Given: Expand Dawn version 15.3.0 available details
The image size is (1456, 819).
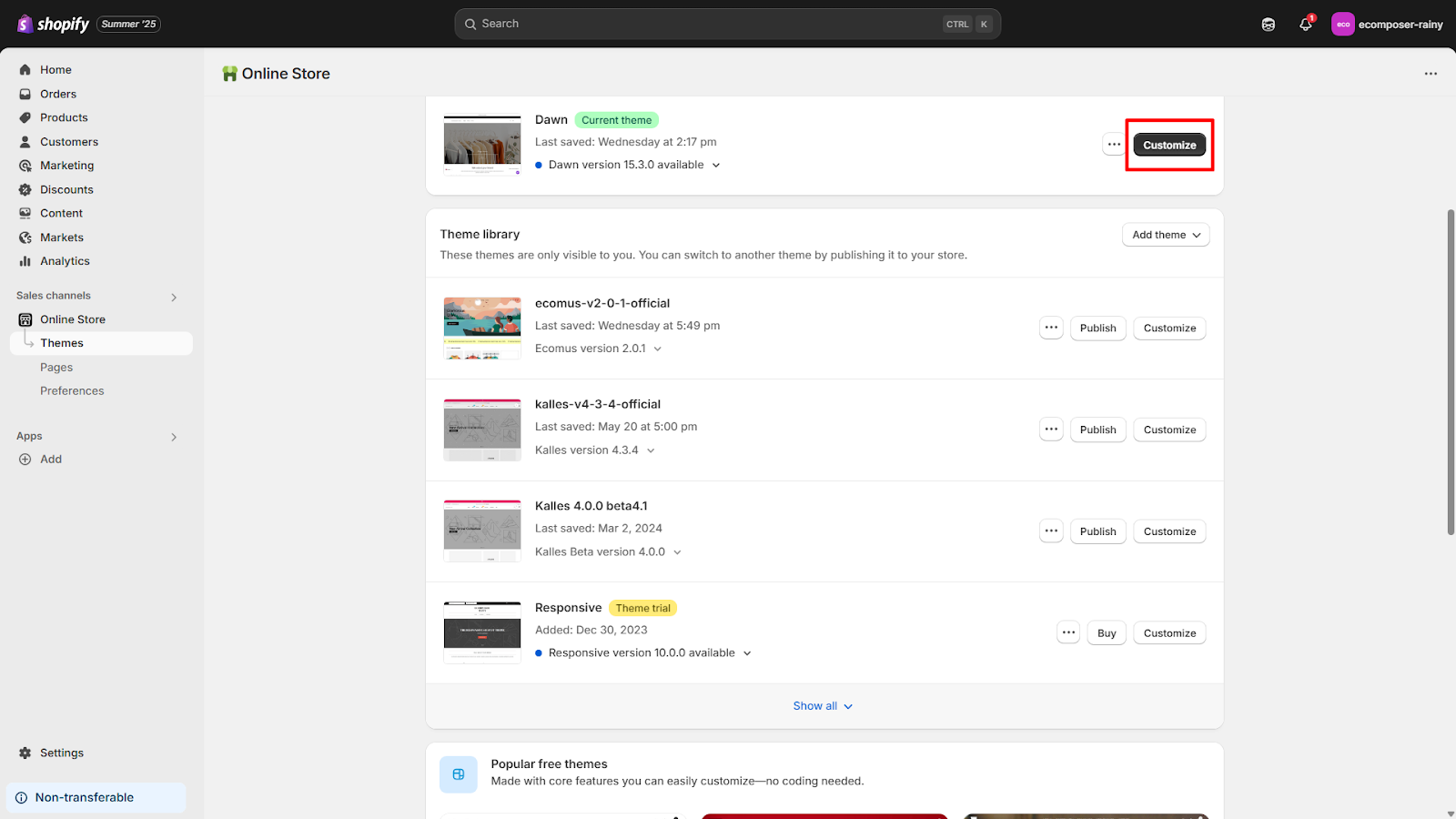Looking at the screenshot, I should pyautogui.click(x=716, y=166).
